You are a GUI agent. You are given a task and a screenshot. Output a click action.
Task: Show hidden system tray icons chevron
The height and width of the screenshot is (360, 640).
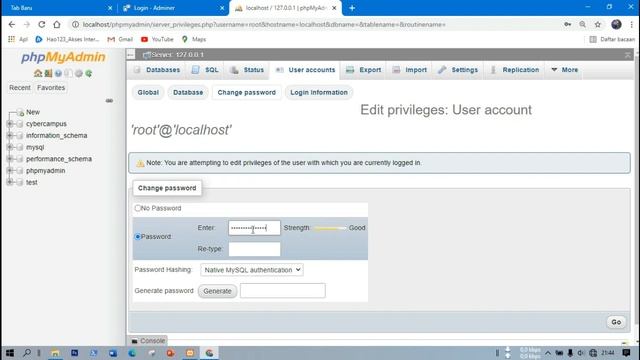548,353
